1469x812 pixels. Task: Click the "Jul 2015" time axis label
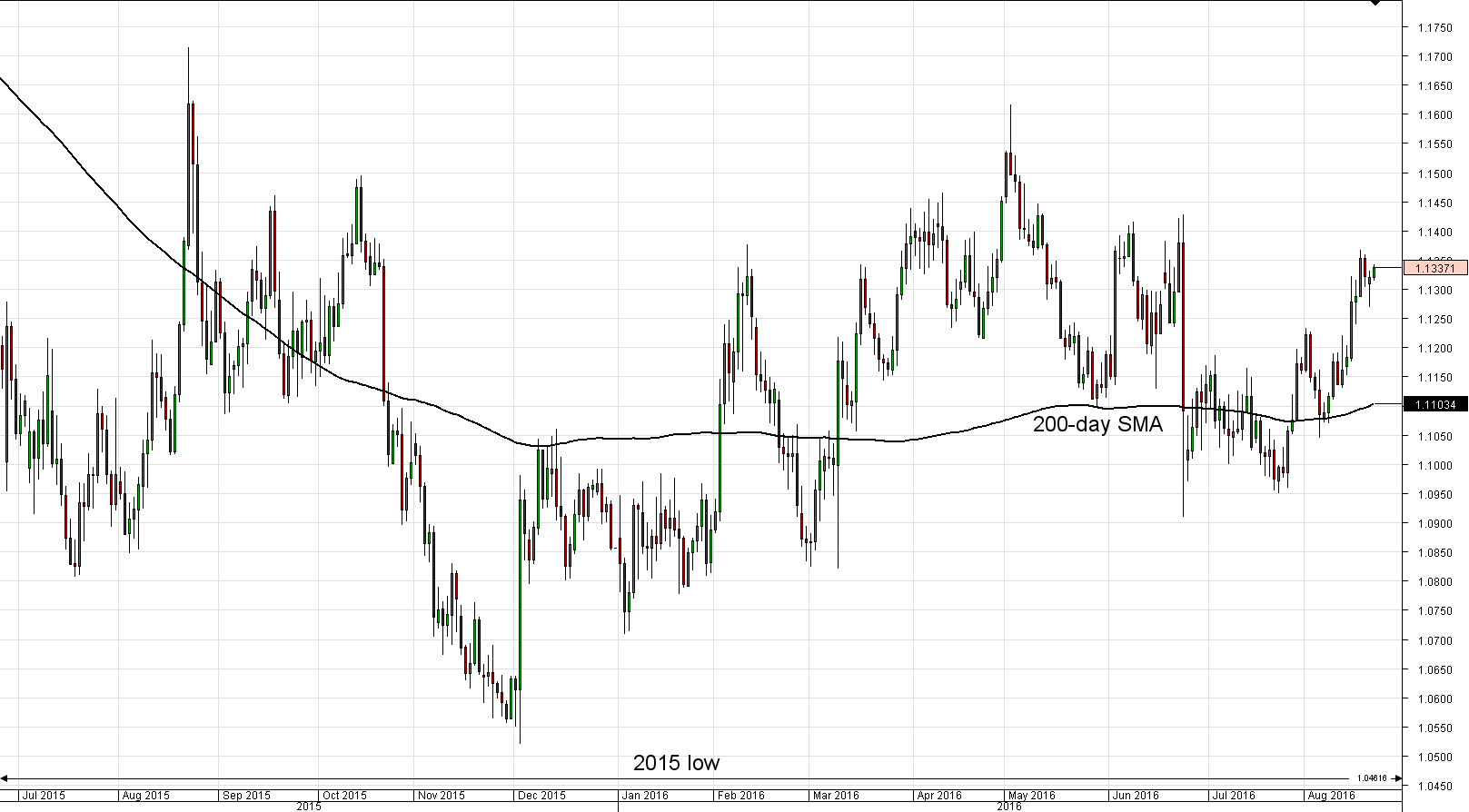click(44, 796)
